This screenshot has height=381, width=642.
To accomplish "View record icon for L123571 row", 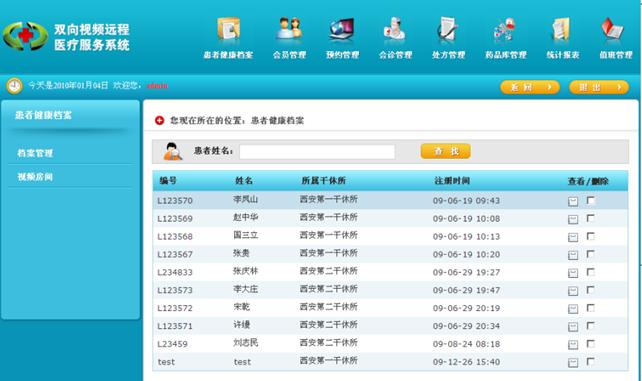I will pyautogui.click(x=573, y=327).
